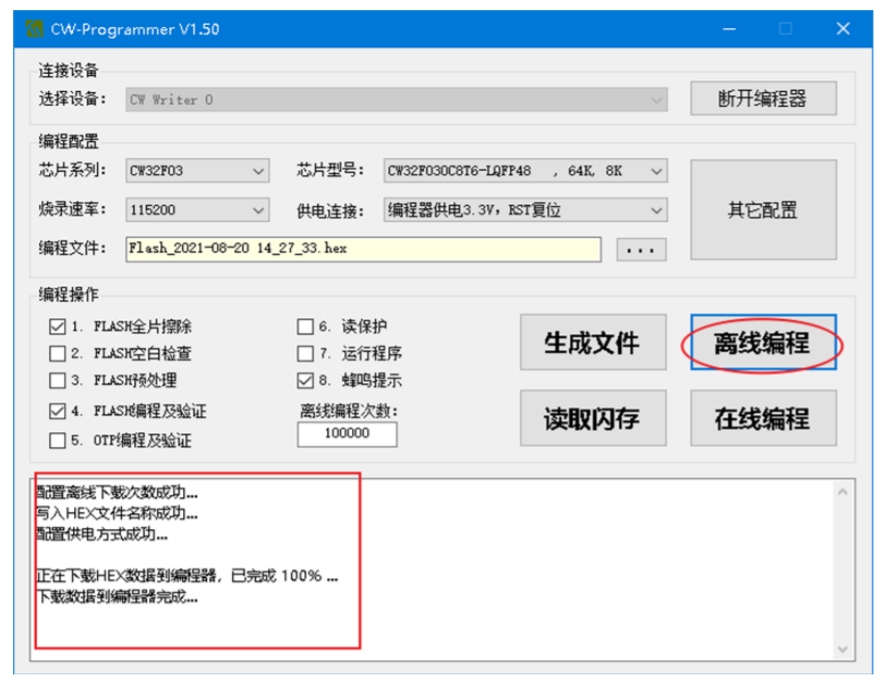Click log line 配置供电方式成功
The image size is (891, 688).
(x=102, y=534)
